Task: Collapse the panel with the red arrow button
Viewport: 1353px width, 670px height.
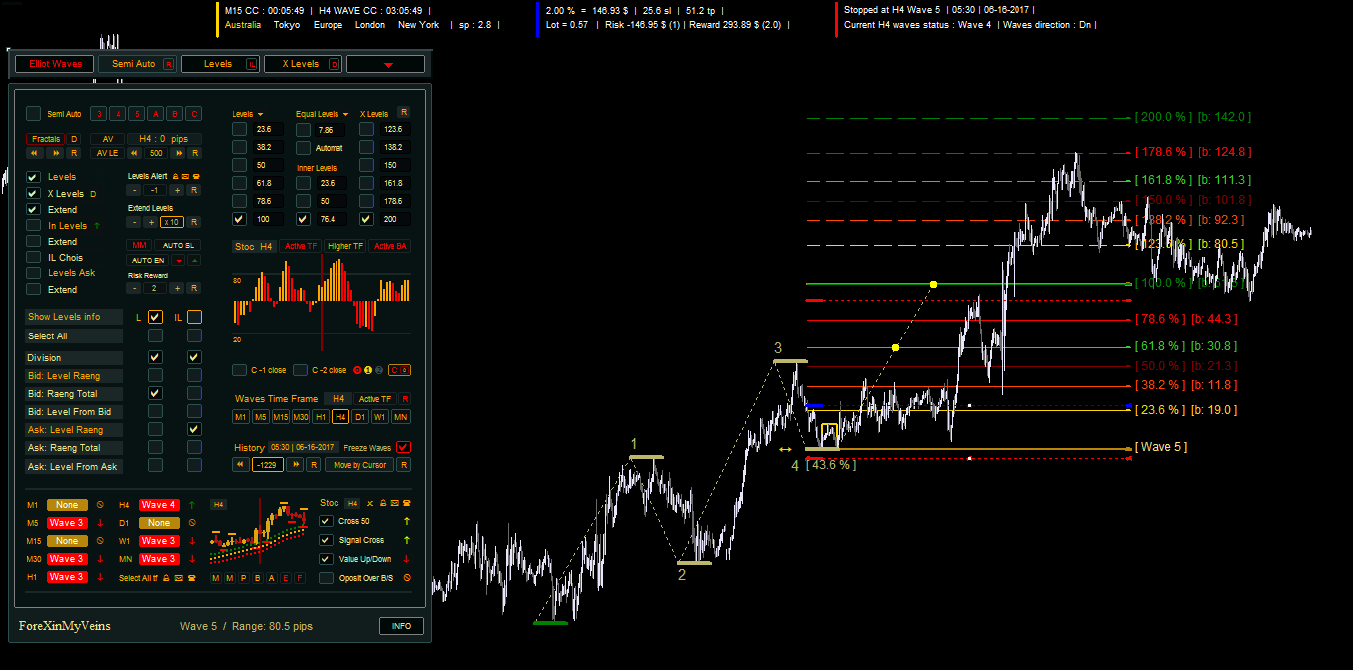Action: click(387, 64)
